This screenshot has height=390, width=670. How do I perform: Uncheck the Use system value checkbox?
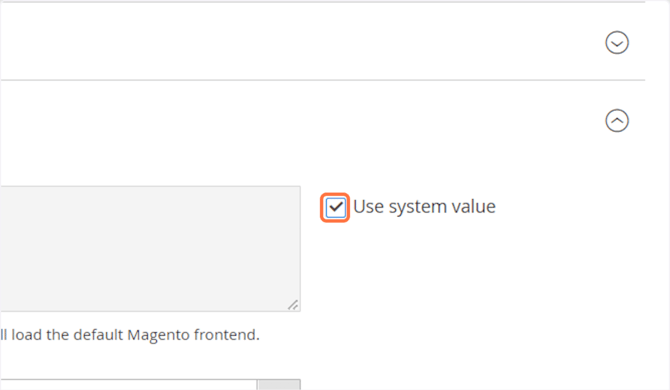click(x=335, y=208)
